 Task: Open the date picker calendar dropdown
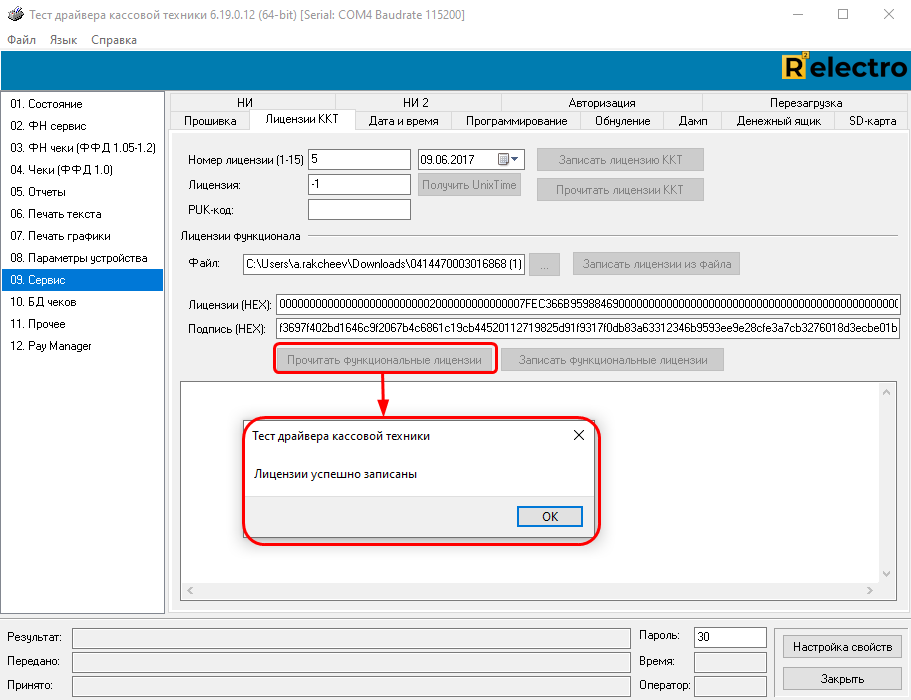(x=515, y=159)
